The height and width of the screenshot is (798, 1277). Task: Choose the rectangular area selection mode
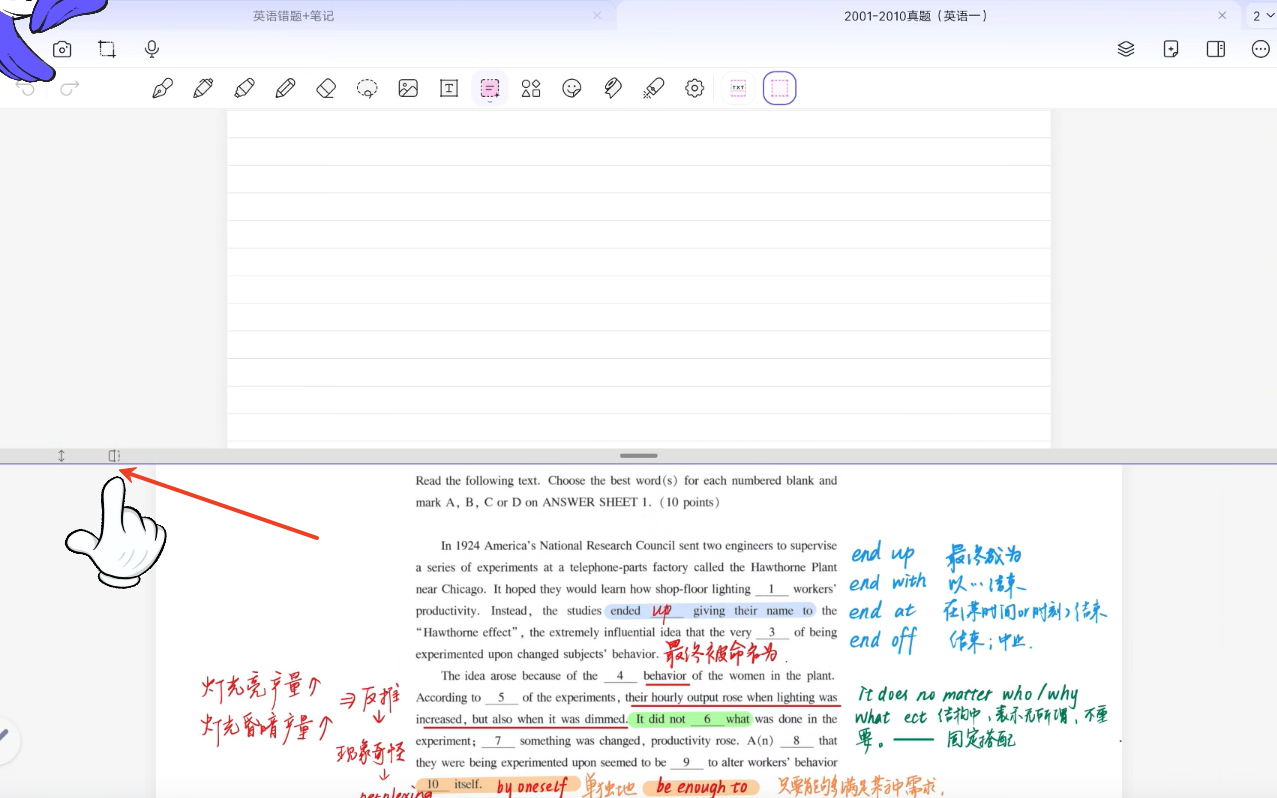pos(780,88)
